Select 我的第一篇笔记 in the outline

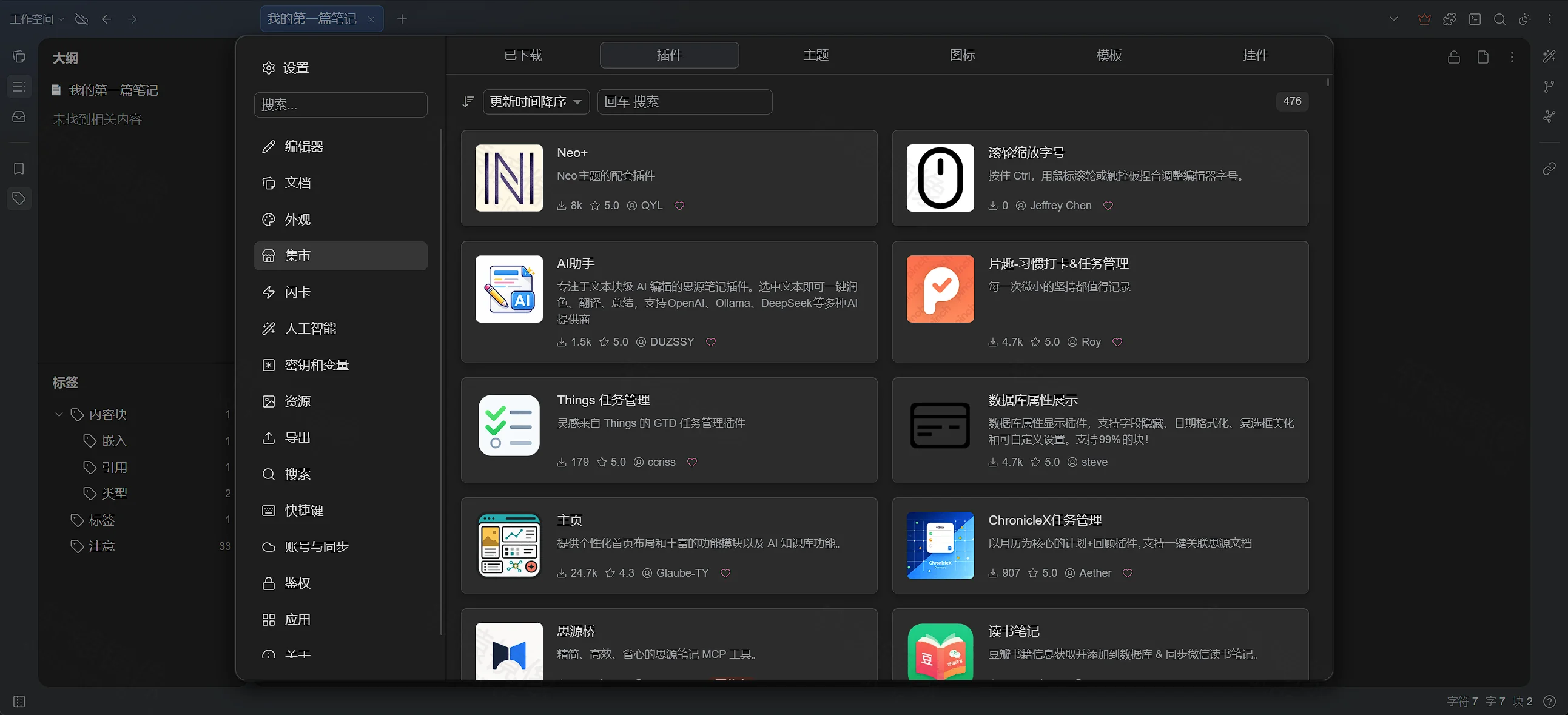pos(114,90)
